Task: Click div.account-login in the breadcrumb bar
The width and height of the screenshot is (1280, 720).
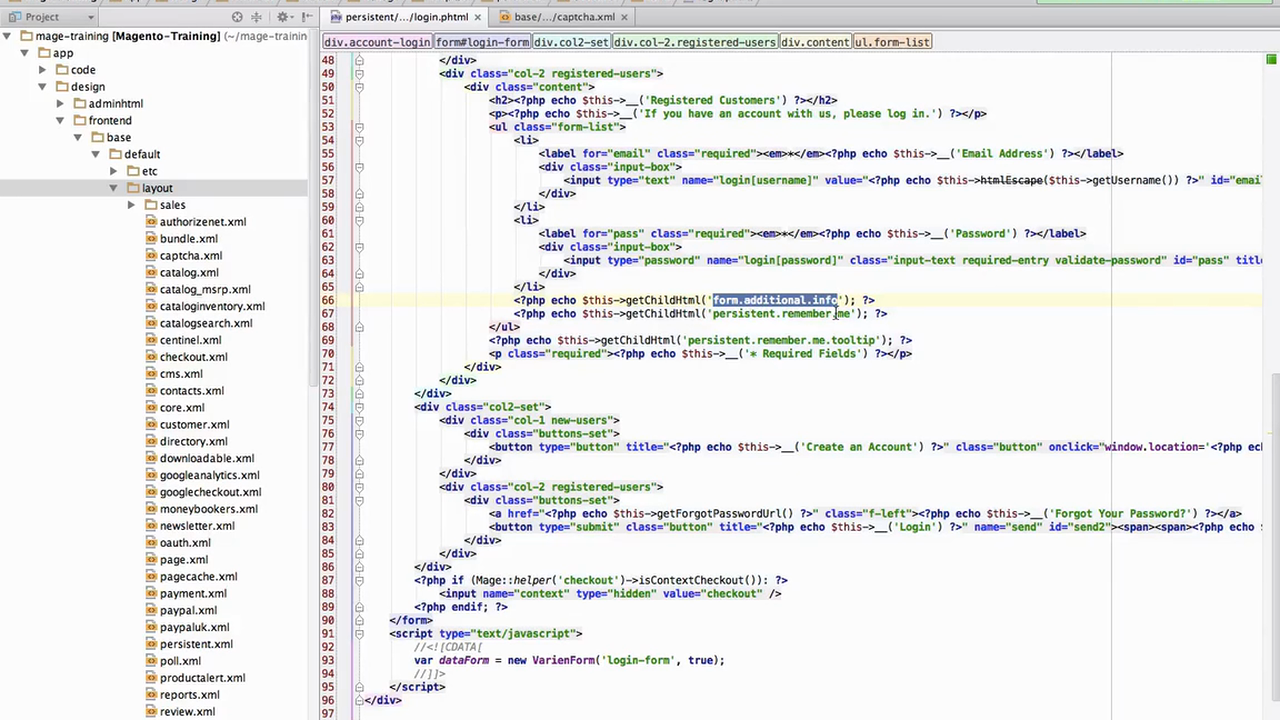Action: coord(376,42)
